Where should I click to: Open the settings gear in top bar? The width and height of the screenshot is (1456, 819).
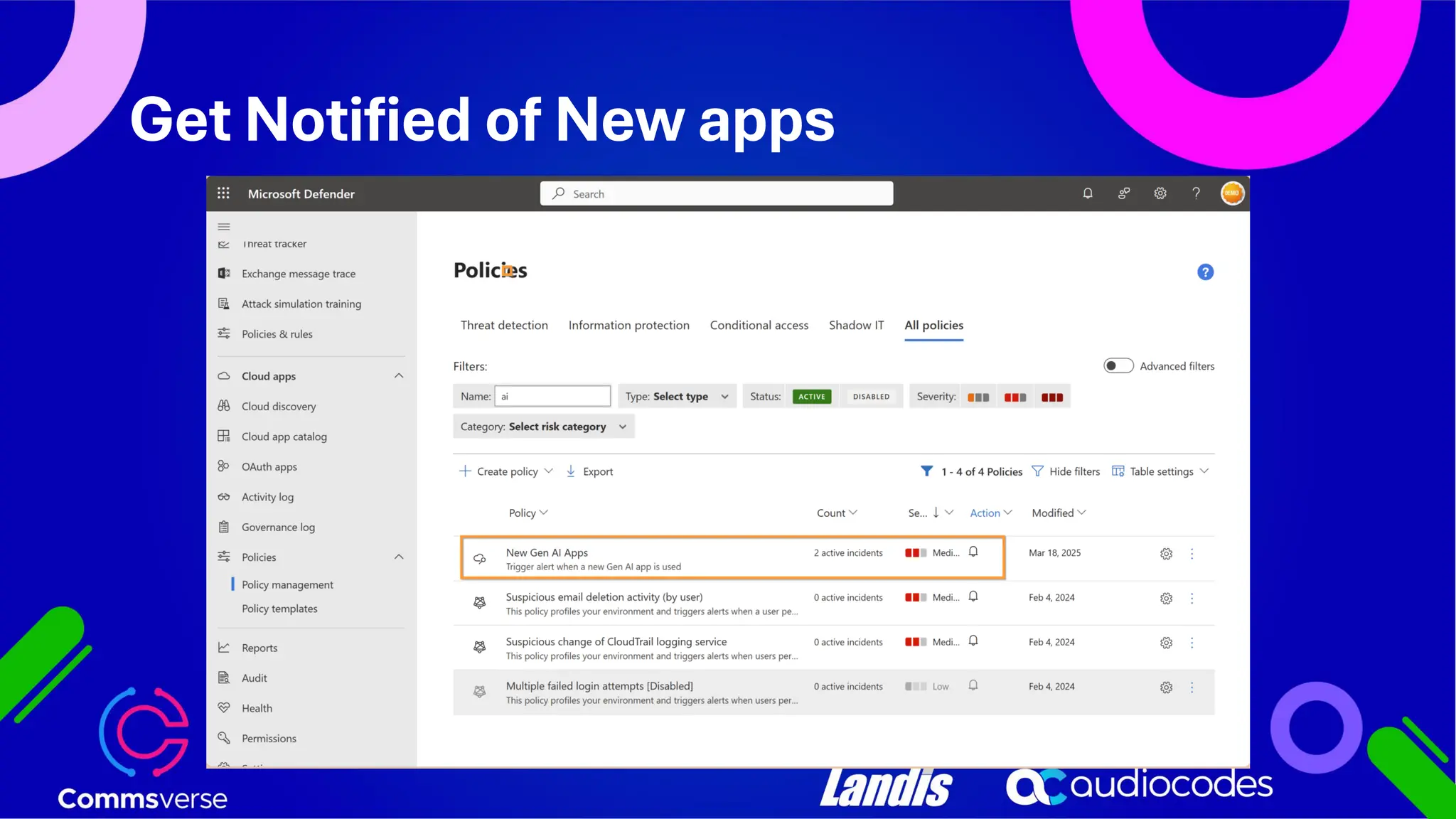1160,193
